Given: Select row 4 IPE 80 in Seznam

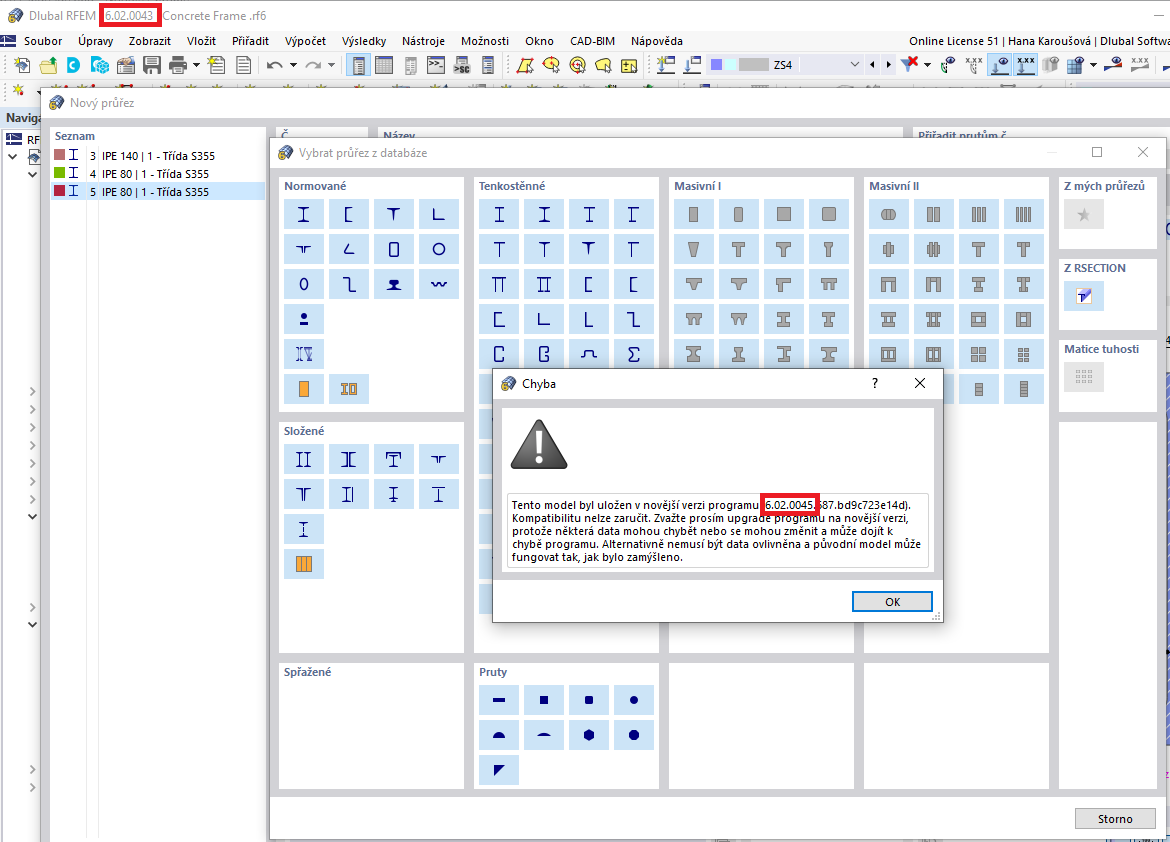Looking at the screenshot, I should 157,173.
